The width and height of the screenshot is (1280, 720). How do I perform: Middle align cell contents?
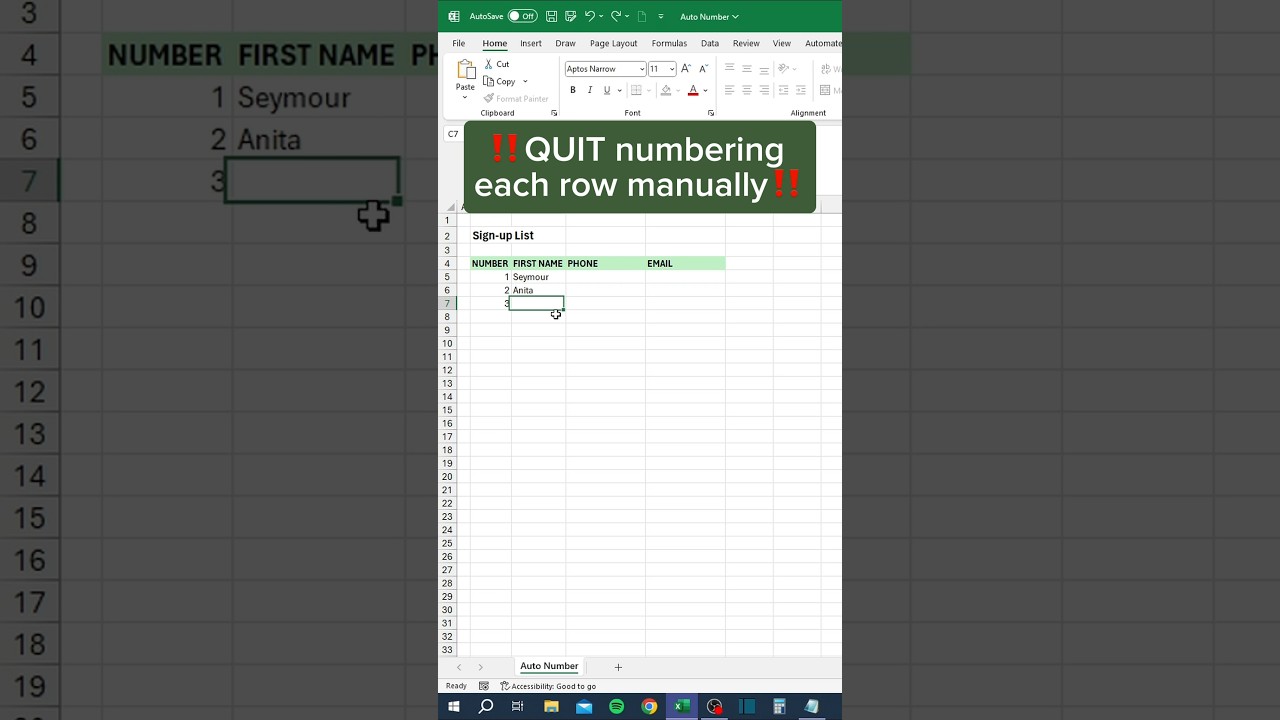coord(747,69)
